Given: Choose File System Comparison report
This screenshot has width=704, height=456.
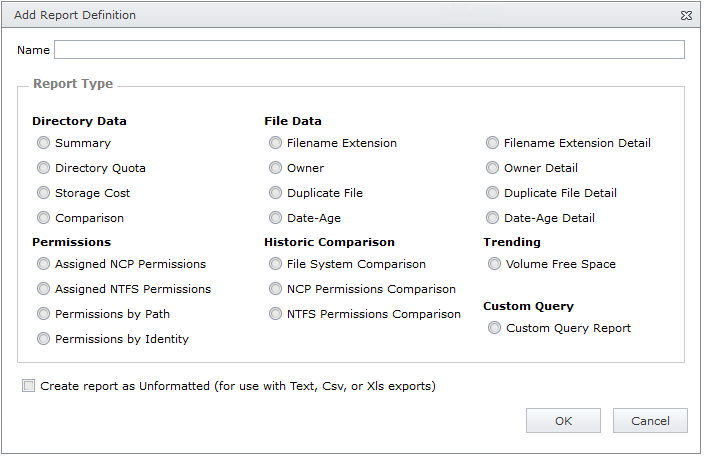Looking at the screenshot, I should click(275, 264).
